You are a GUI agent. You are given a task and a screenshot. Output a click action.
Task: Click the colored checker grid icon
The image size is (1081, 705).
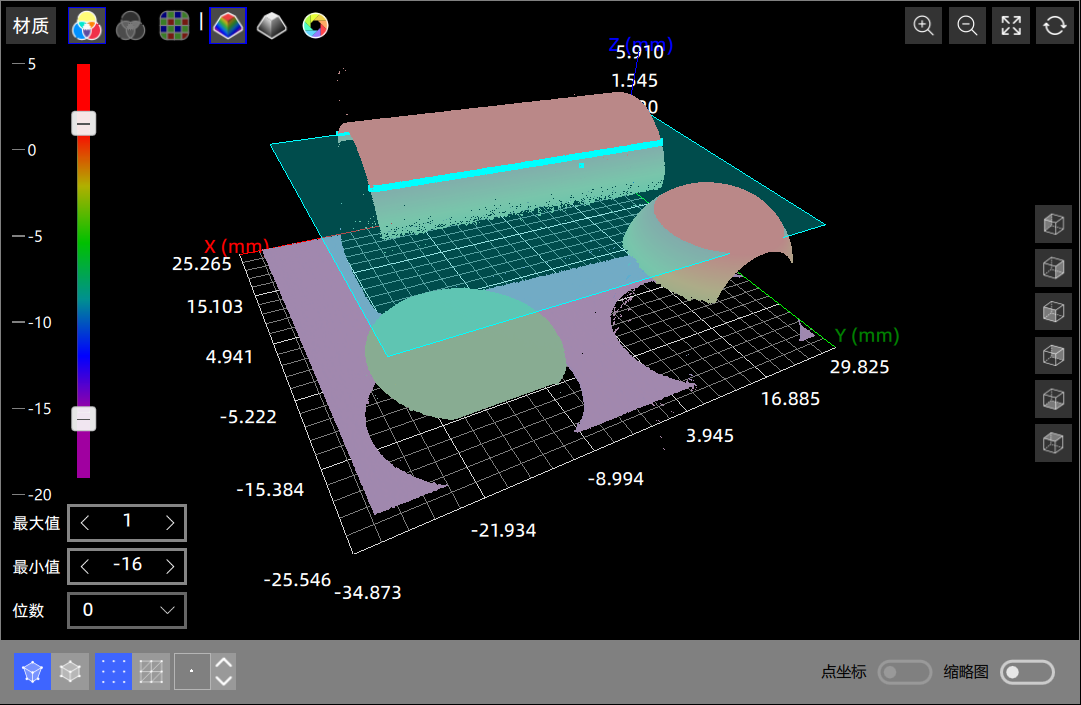[174, 26]
